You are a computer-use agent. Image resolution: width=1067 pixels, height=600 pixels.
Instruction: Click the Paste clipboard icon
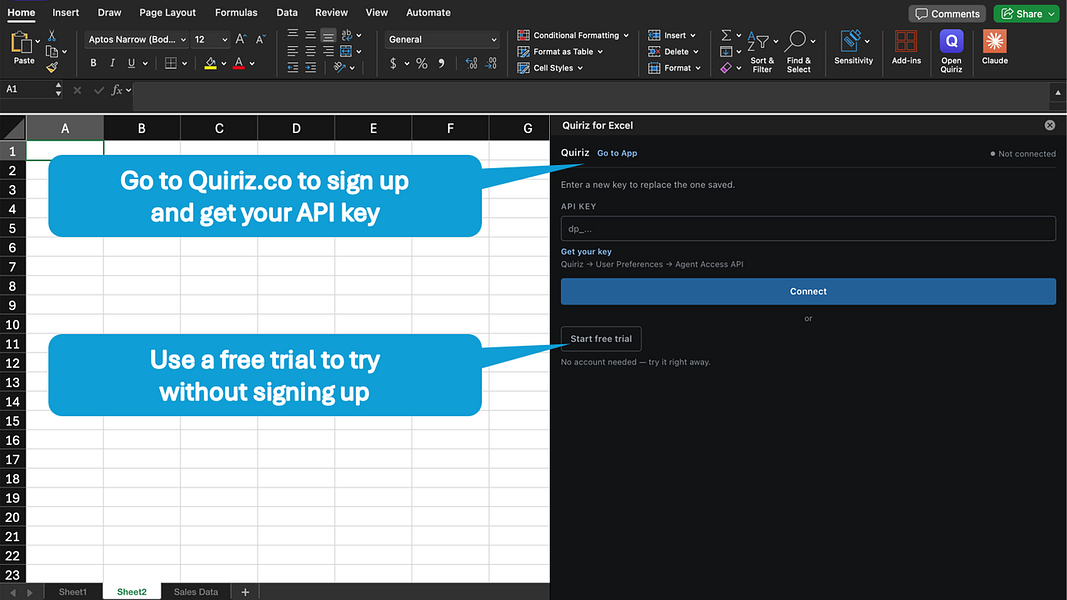22,43
